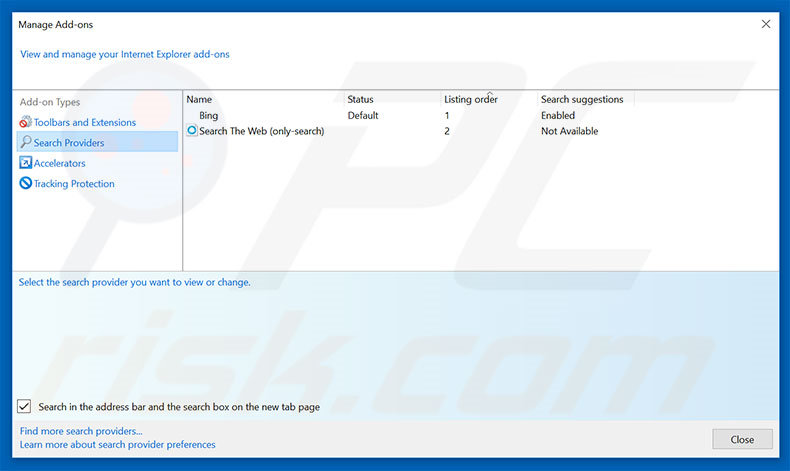The image size is (790, 471).
Task: Open the Accelerators add-on type
Action: (x=59, y=163)
